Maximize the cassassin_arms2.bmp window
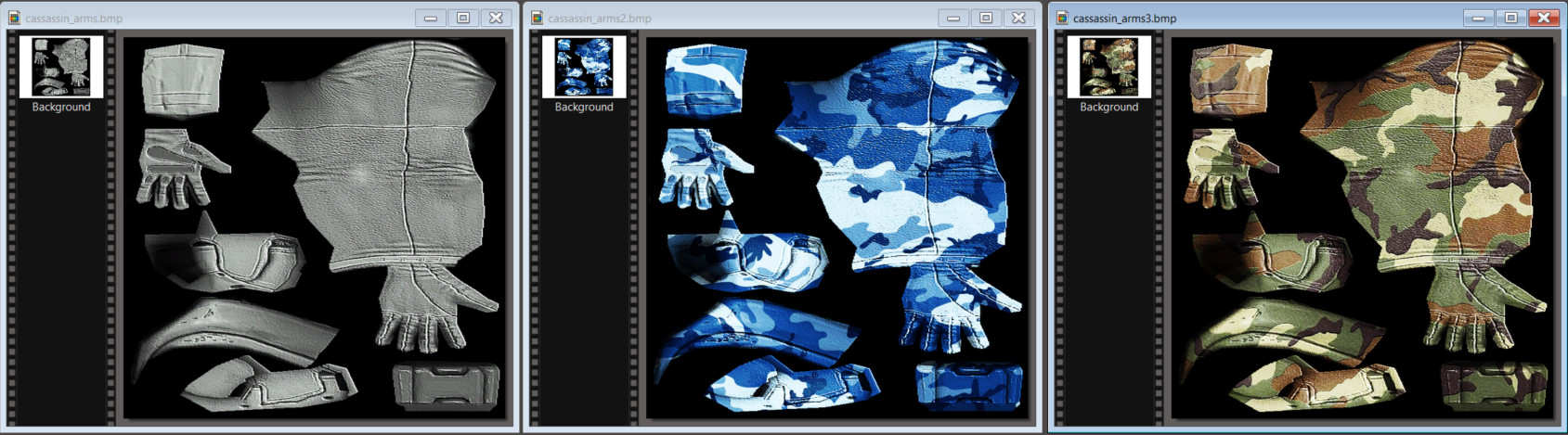Viewport: 1568px width, 435px height. (986, 18)
